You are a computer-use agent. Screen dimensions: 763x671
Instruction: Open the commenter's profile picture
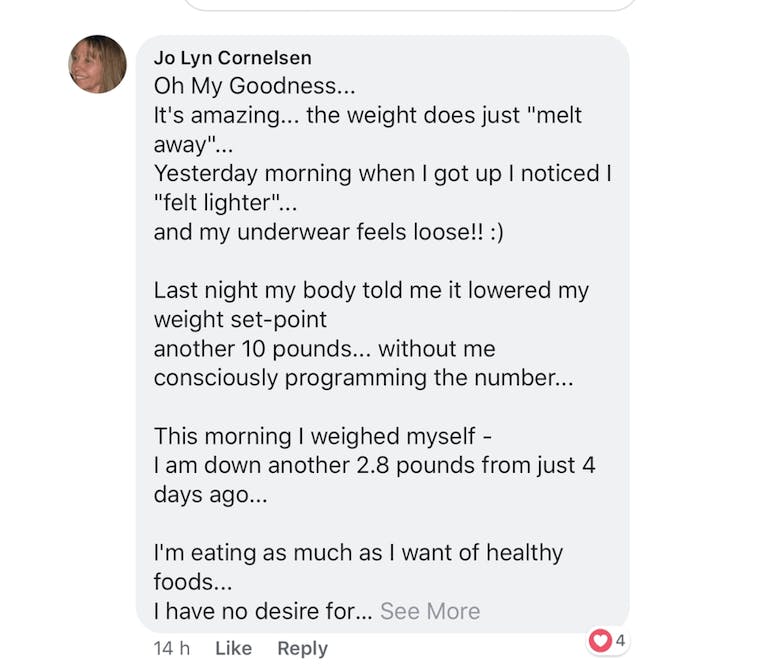coord(98,64)
